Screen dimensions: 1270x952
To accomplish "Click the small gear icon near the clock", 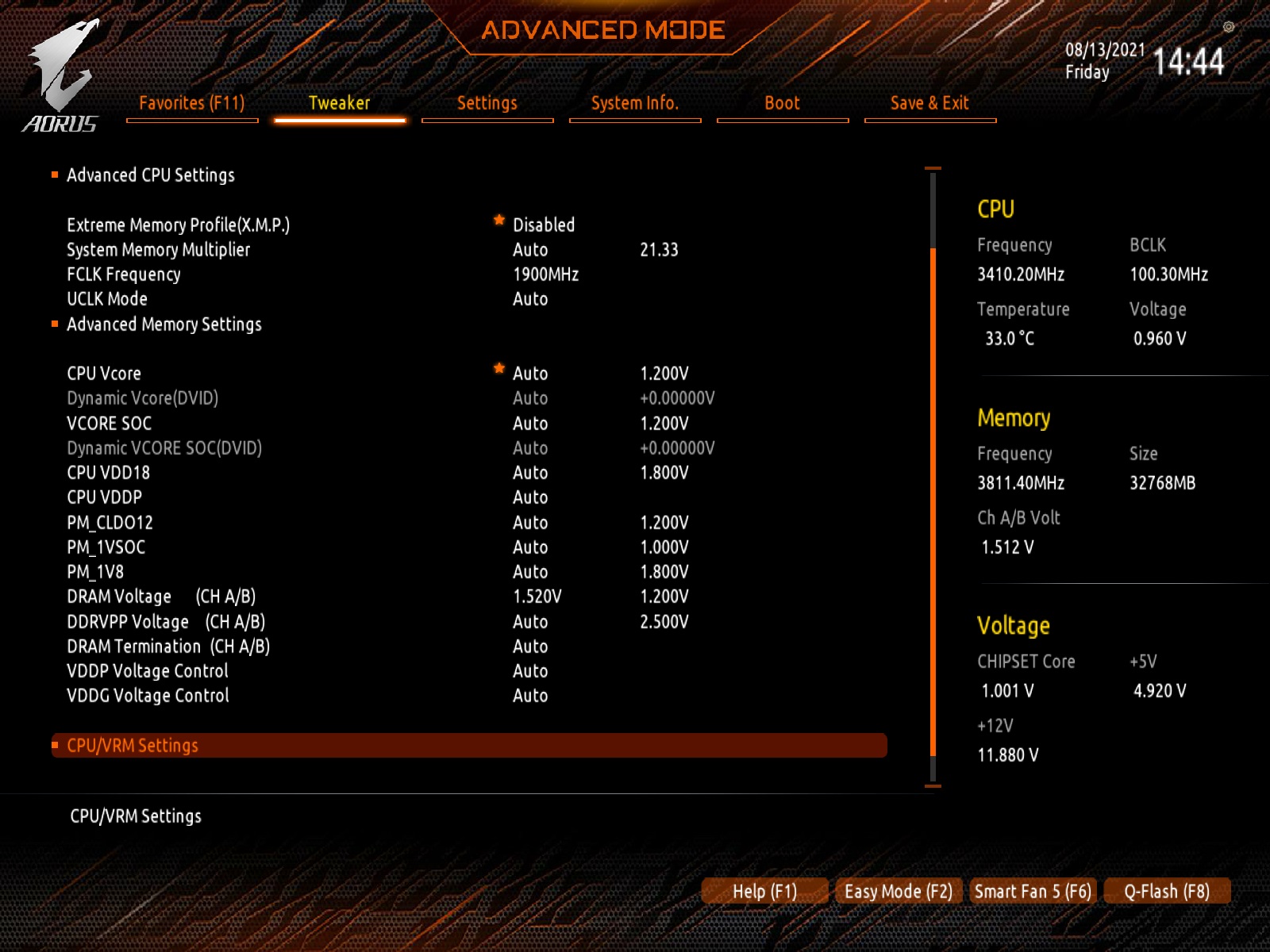I will point(1229,27).
